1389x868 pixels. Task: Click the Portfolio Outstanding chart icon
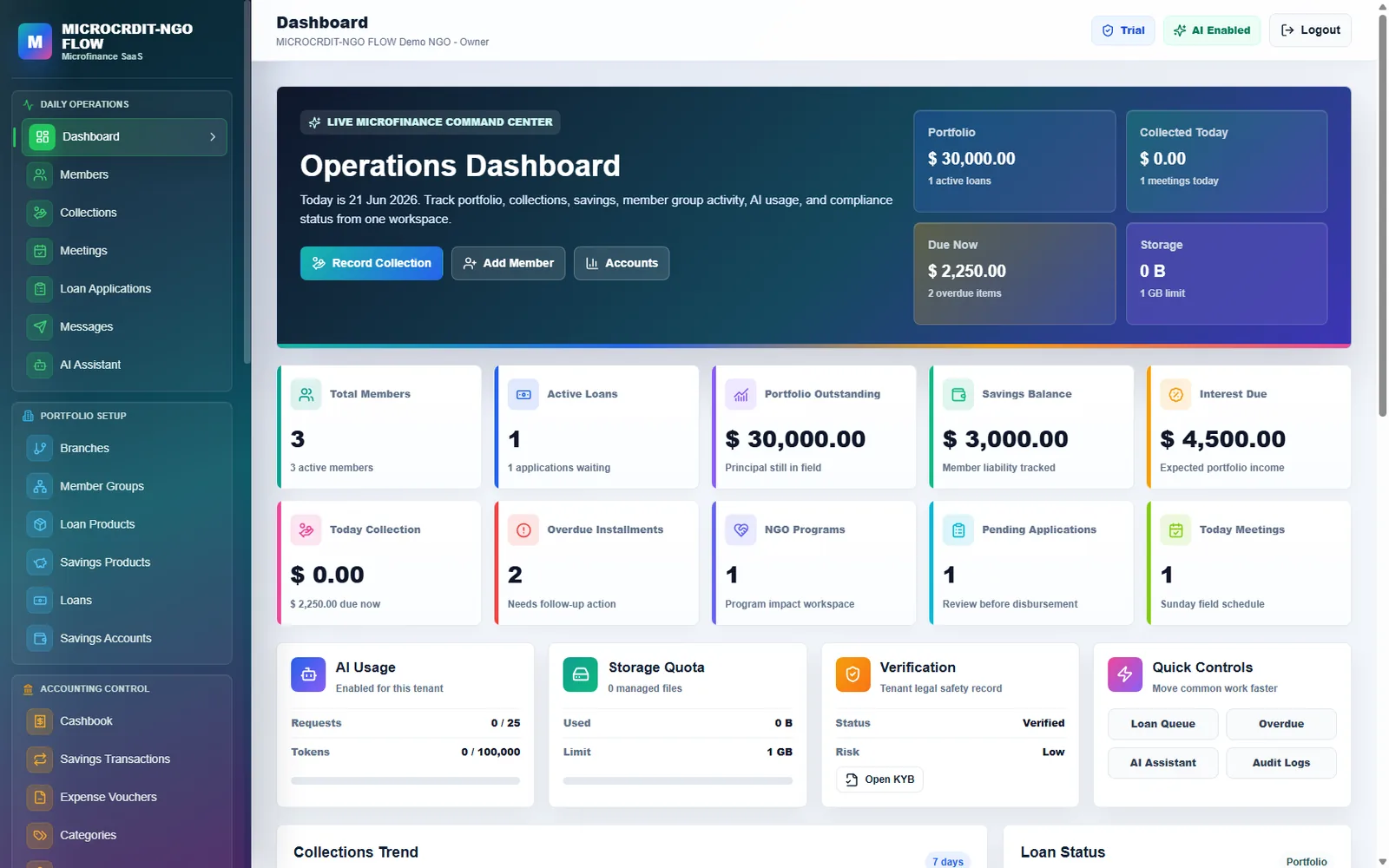pyautogui.click(x=741, y=395)
